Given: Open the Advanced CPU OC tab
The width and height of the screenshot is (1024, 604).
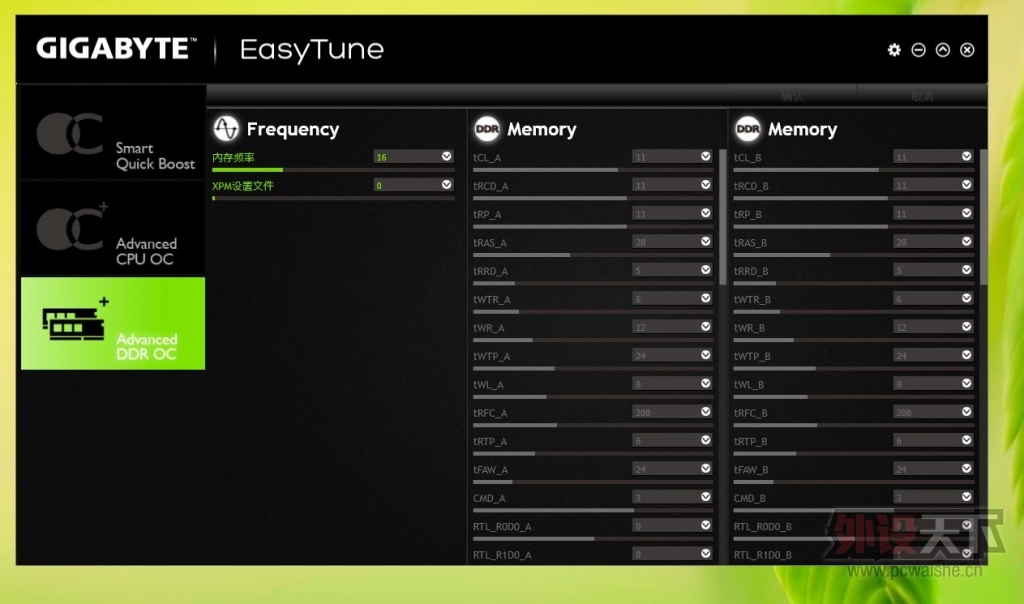Looking at the screenshot, I should point(113,229).
